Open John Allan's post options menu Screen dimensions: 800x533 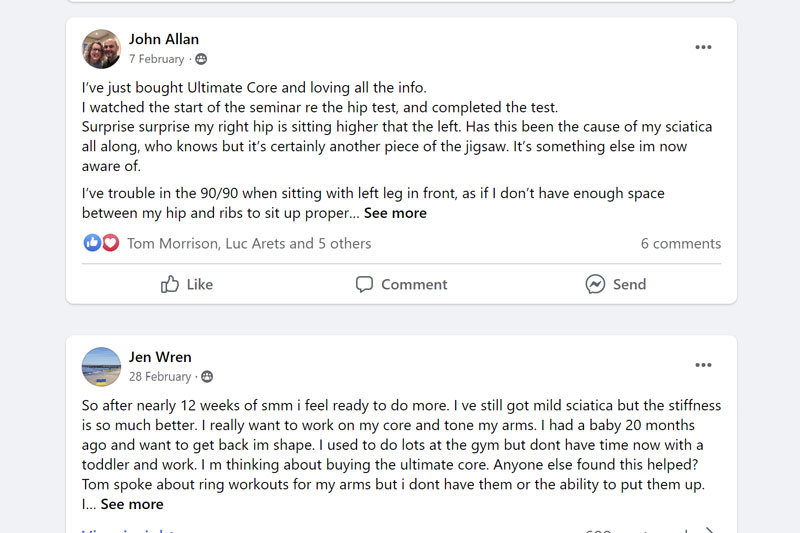click(703, 48)
